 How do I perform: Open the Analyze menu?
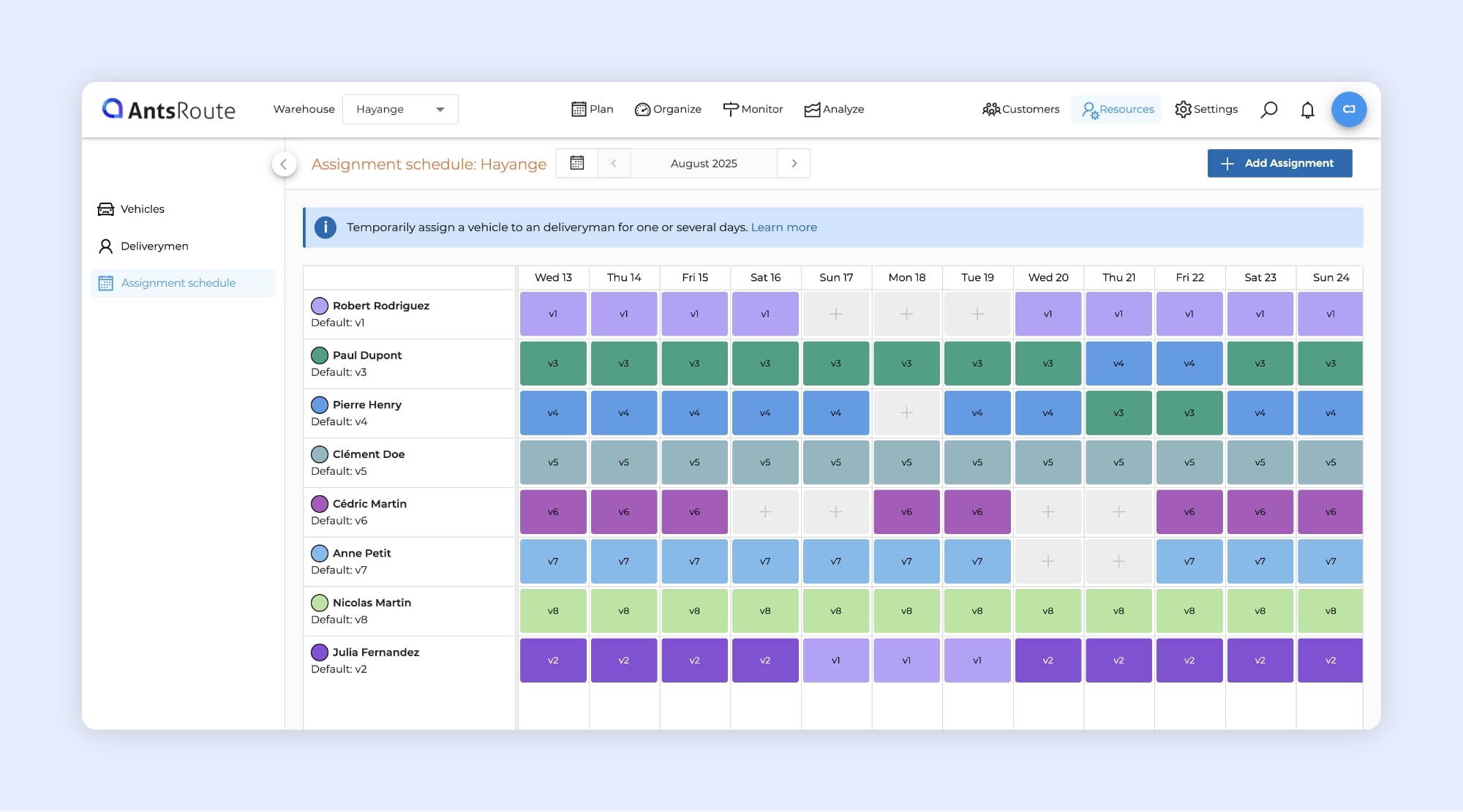pos(834,109)
